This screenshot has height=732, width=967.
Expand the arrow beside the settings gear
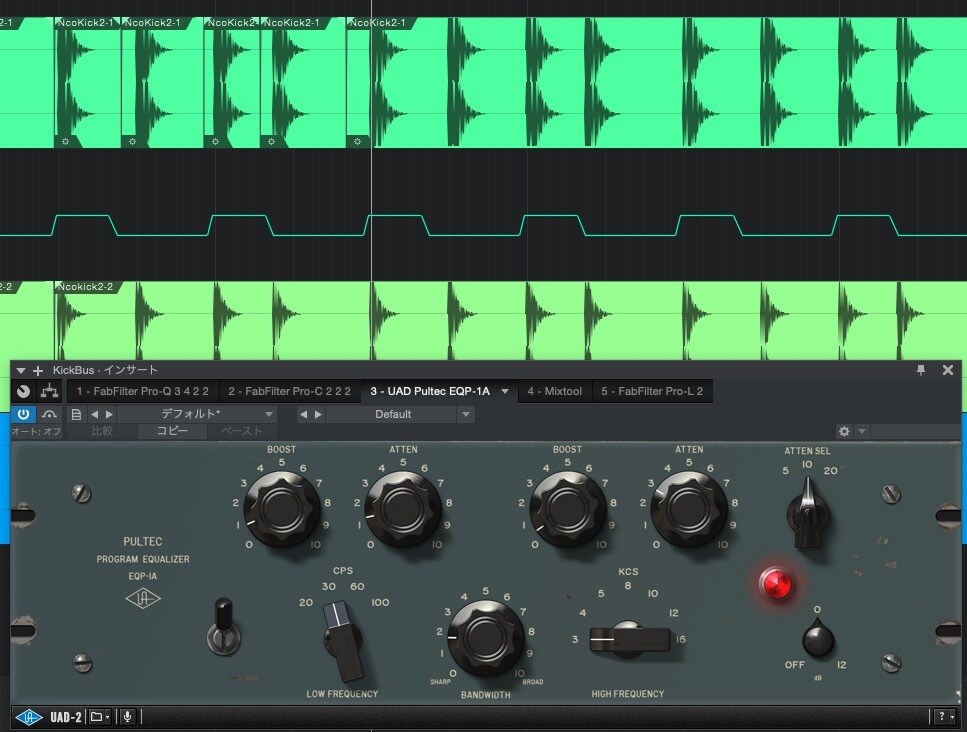click(862, 431)
